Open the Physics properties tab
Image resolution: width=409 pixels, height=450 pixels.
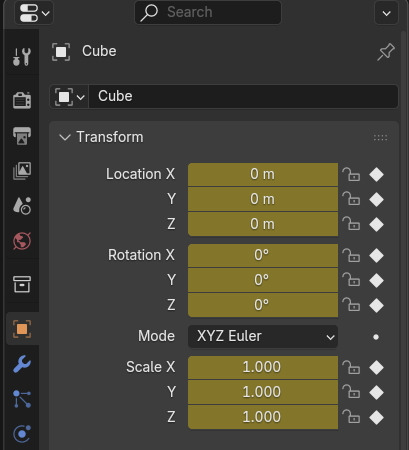pyautogui.click(x=22, y=434)
